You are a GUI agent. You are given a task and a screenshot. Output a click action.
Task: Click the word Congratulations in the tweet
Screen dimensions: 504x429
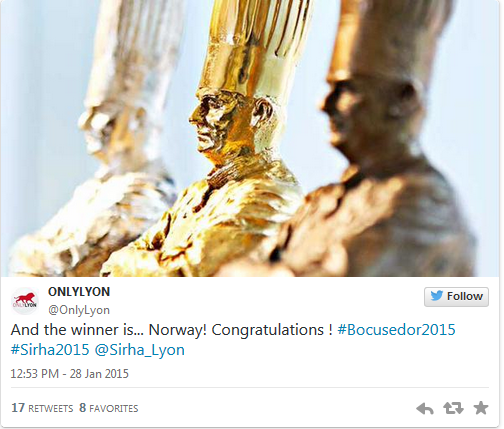coord(268,330)
